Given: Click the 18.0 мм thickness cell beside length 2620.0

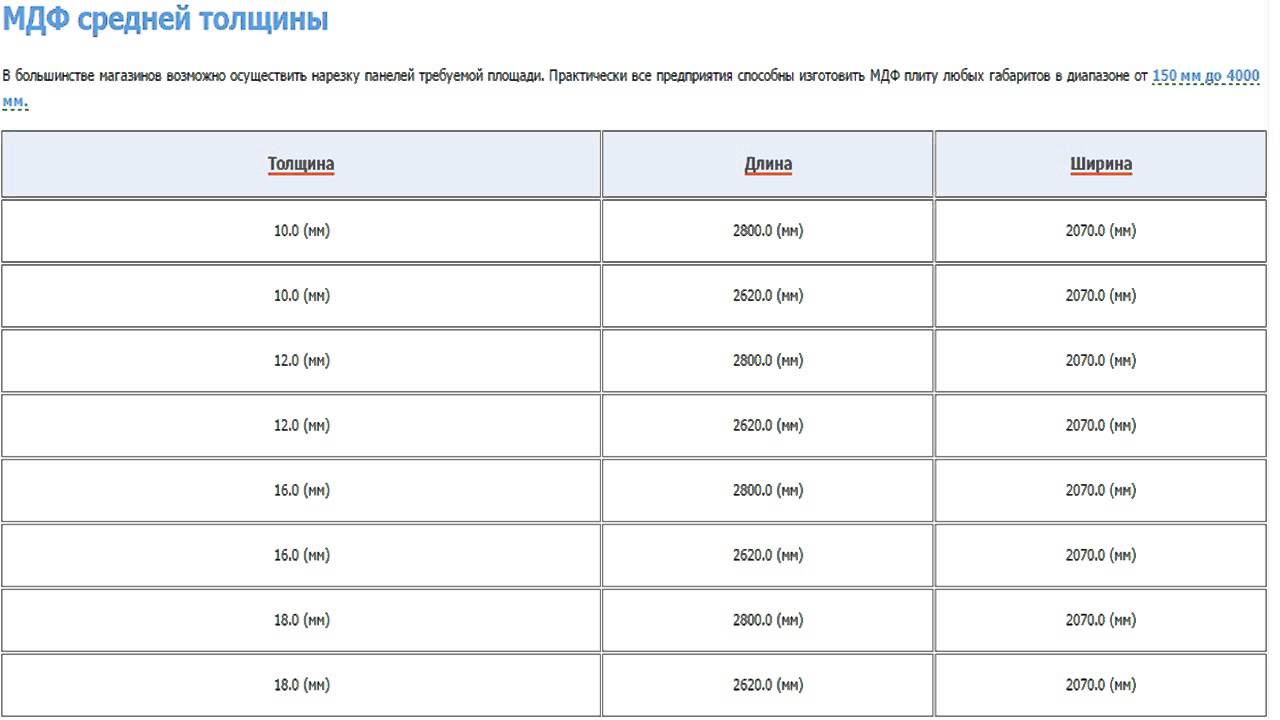Looking at the screenshot, I should pos(301,686).
